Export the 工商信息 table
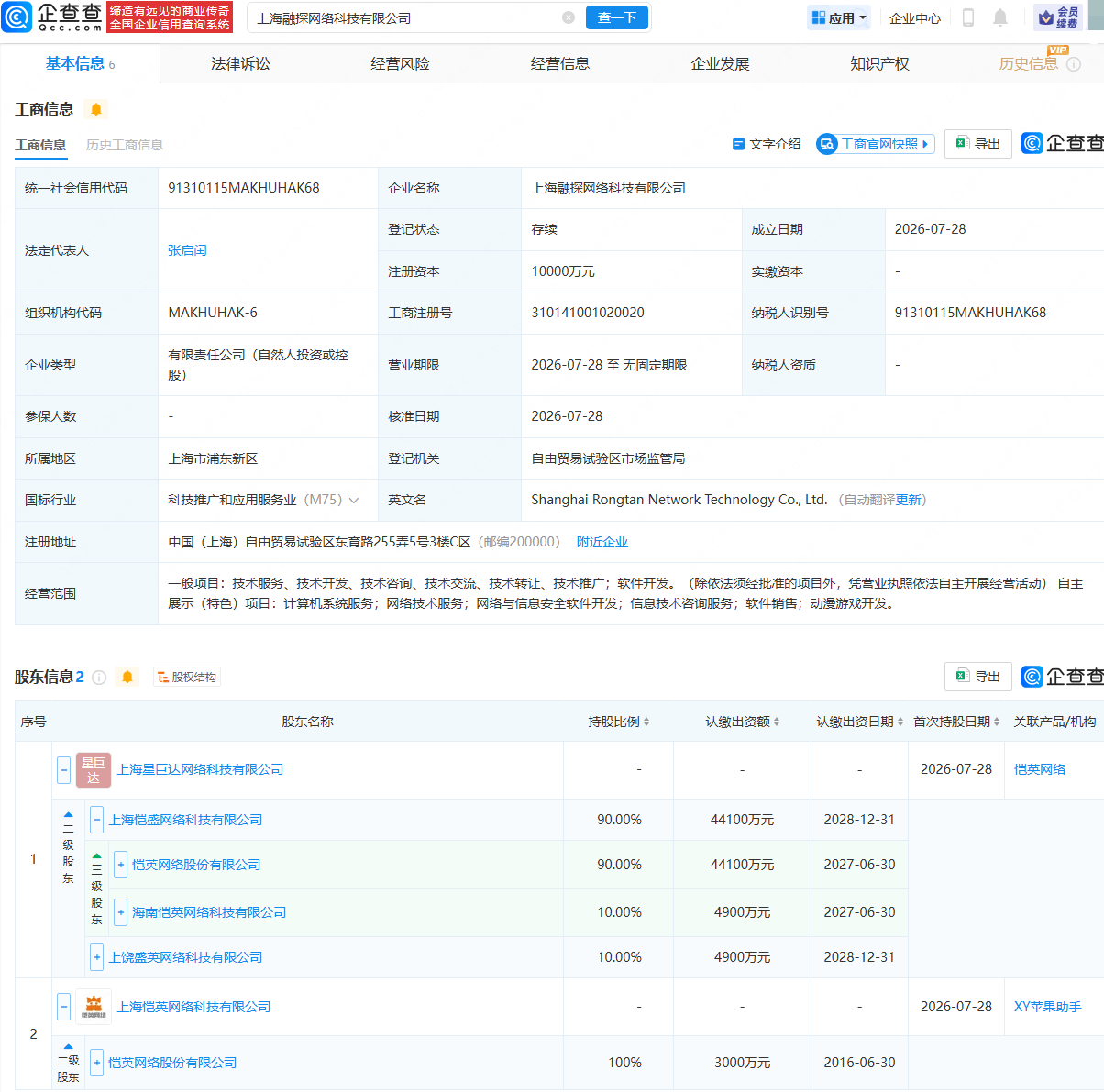 coord(978,144)
